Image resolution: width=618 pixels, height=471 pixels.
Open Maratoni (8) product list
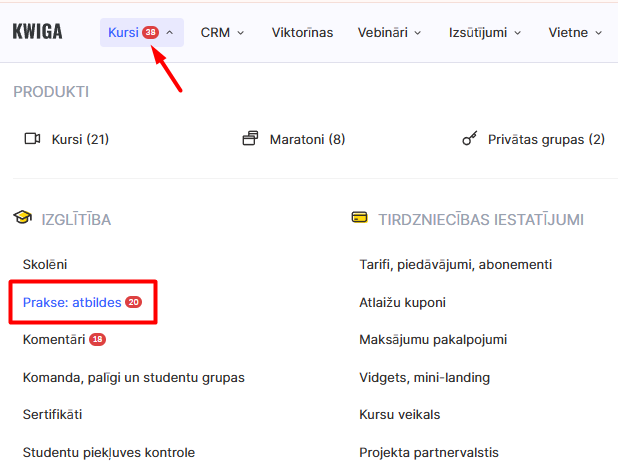[307, 139]
